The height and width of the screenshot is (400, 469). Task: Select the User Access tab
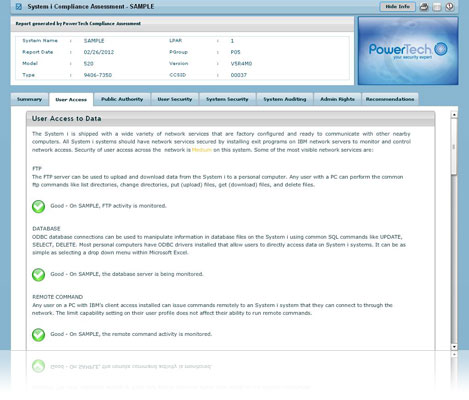[x=71, y=99]
